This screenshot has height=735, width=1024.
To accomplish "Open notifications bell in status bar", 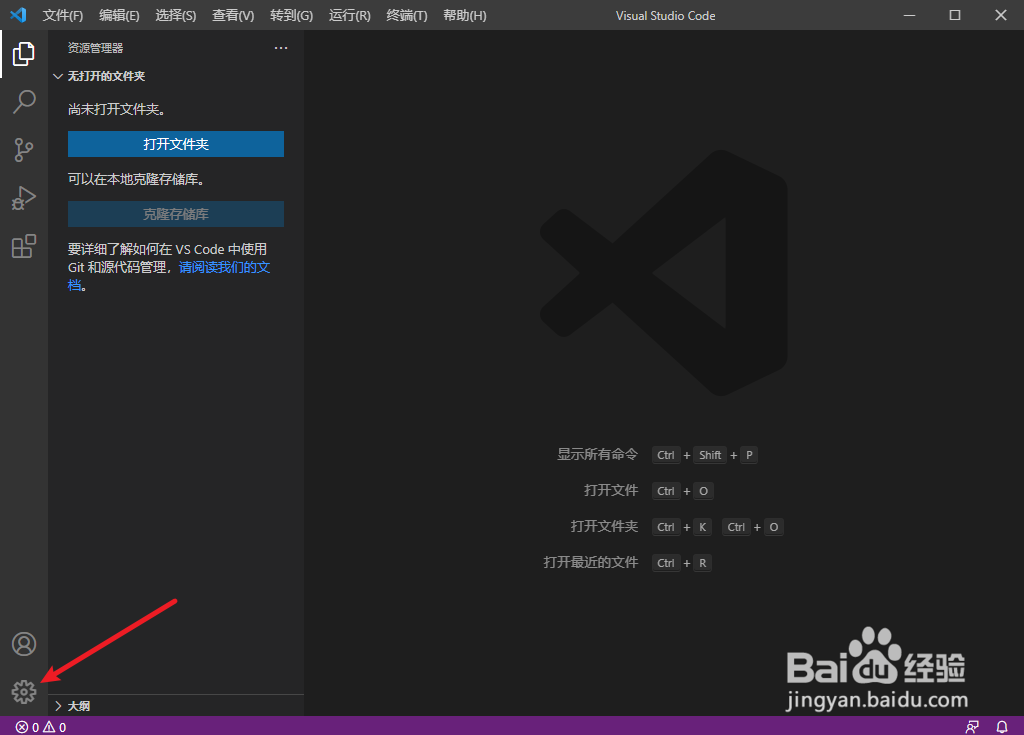I will point(1002,727).
